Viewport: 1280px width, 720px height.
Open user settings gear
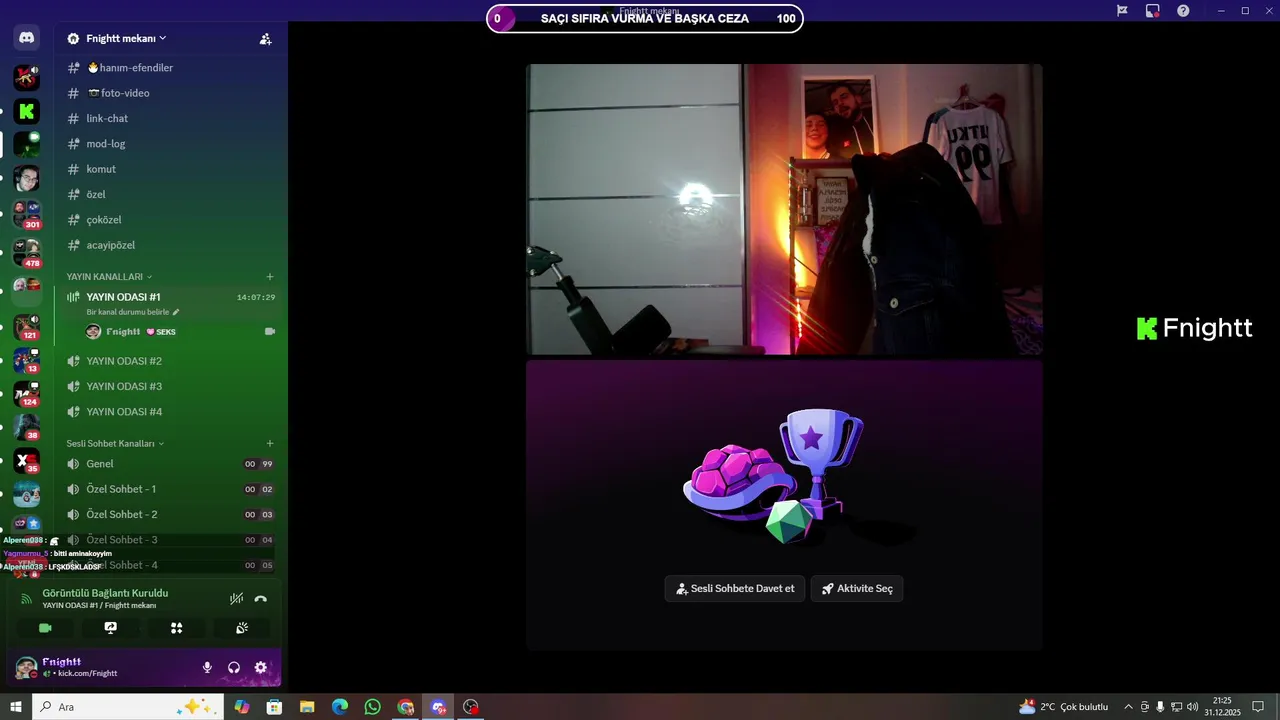(x=261, y=667)
